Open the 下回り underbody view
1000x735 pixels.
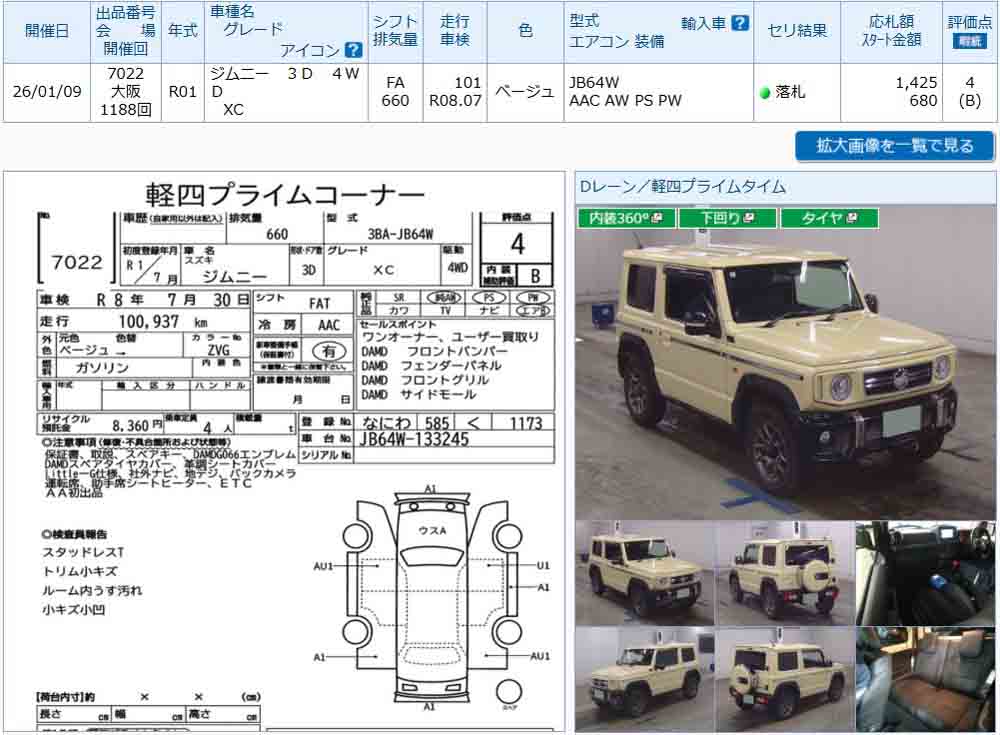pyautogui.click(x=727, y=218)
